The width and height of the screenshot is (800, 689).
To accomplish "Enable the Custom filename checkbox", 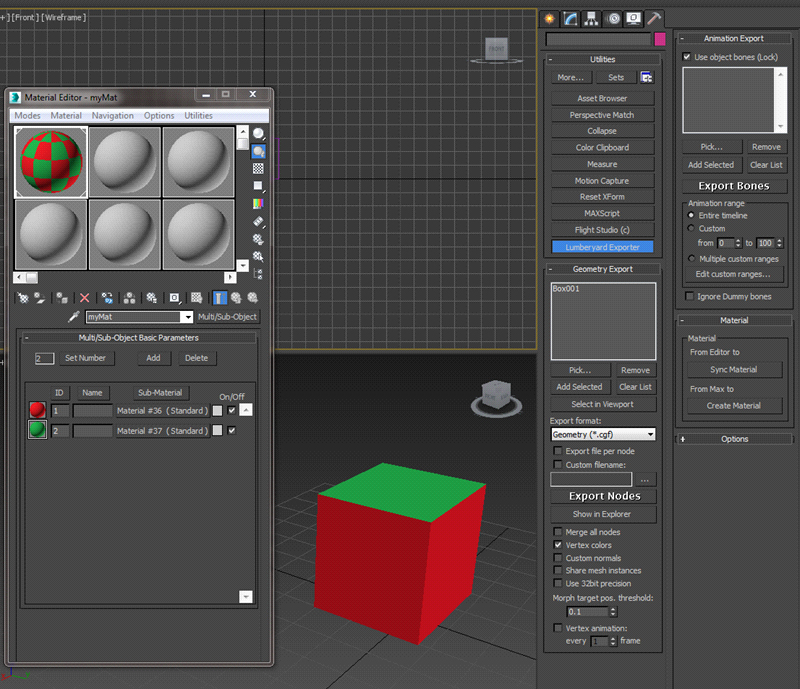I will [558, 464].
